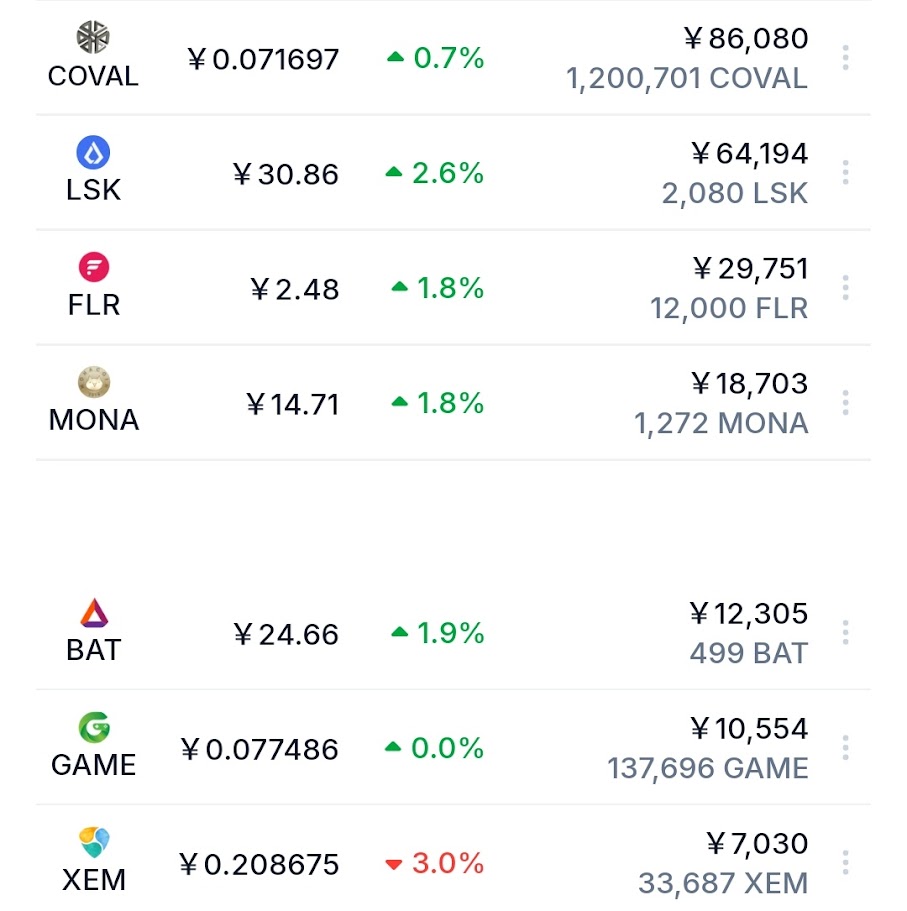Click the MONA coin logo icon

tap(93, 382)
